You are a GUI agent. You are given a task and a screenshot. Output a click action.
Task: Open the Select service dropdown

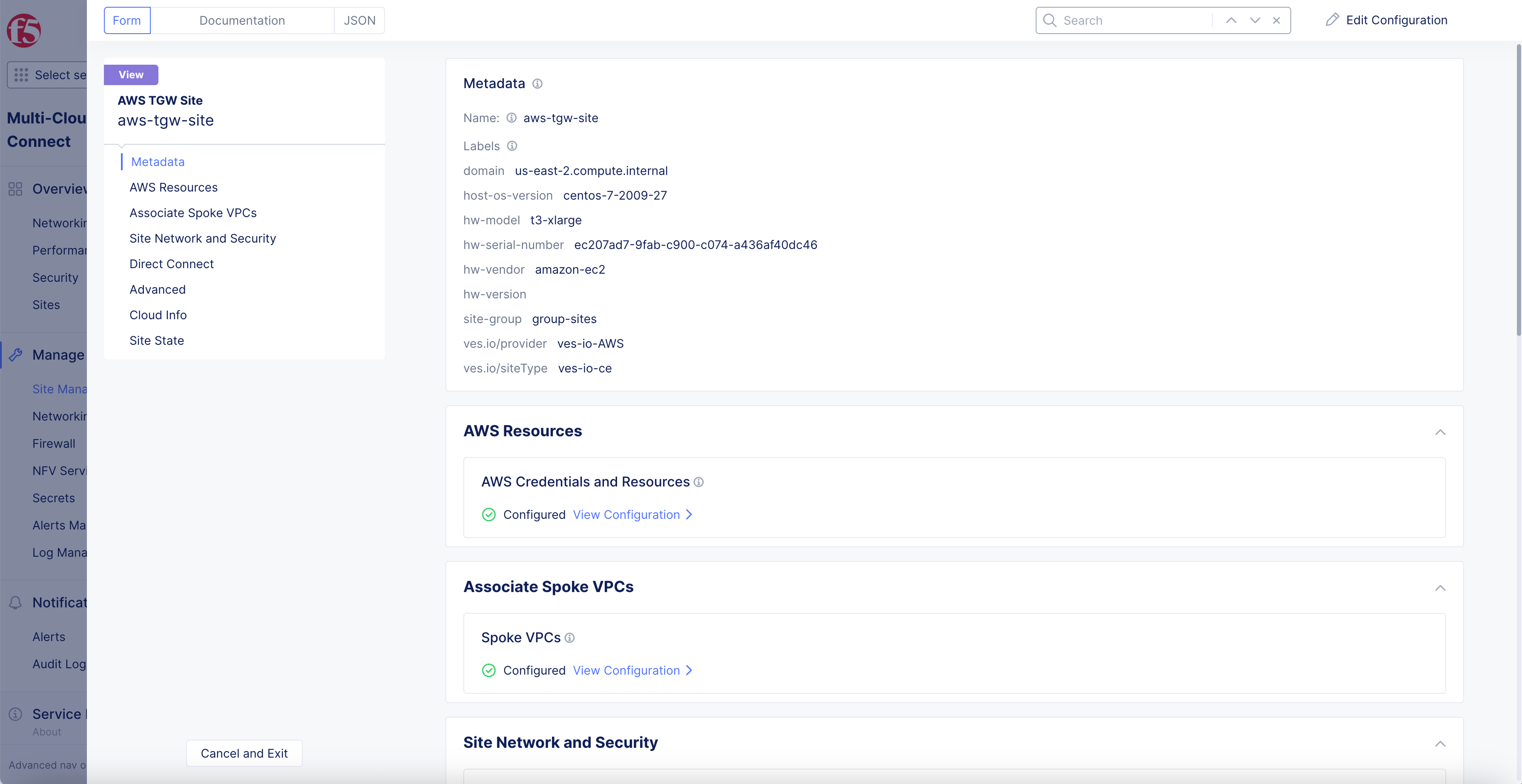47,75
